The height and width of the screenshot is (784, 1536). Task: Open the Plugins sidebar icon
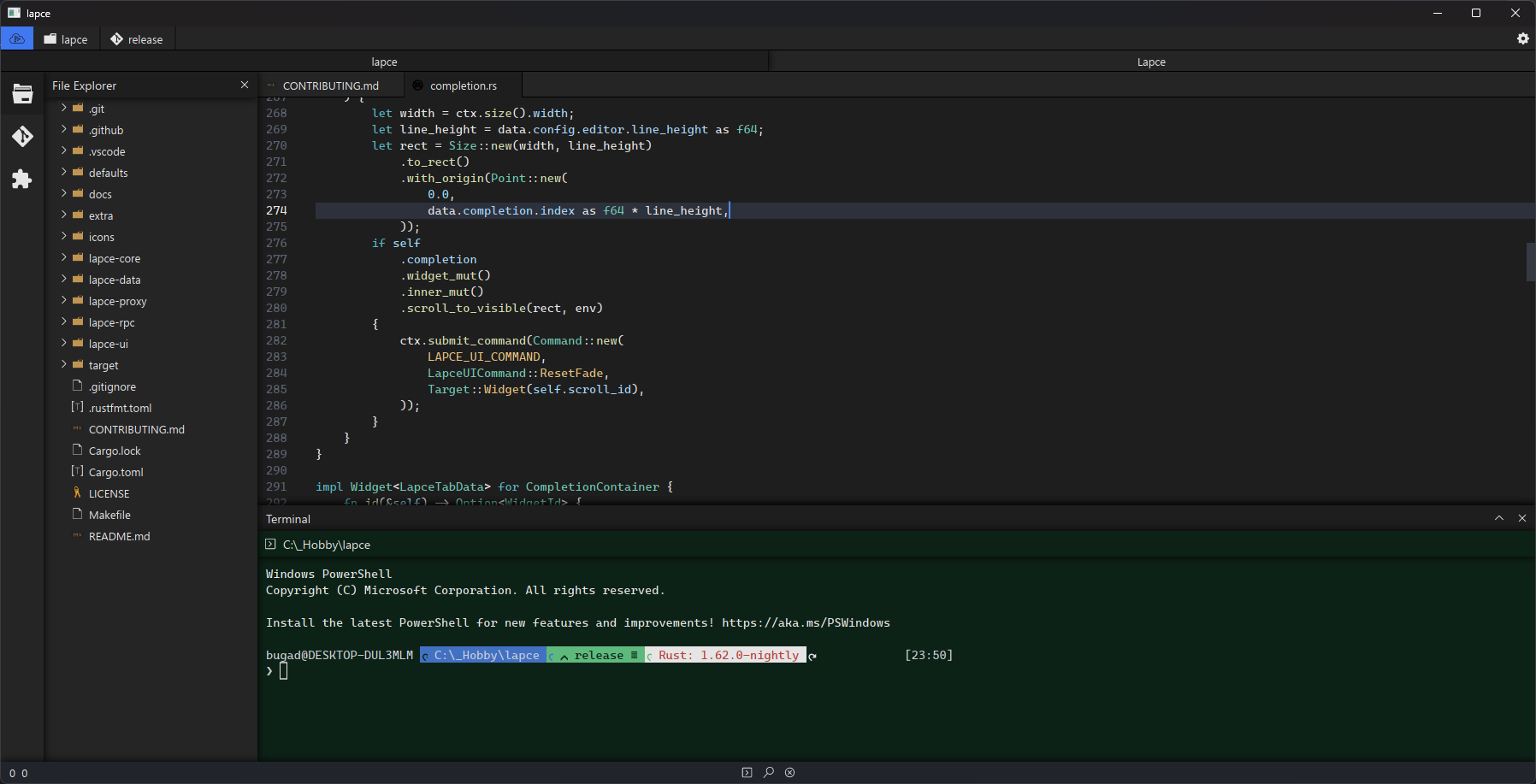[22, 180]
